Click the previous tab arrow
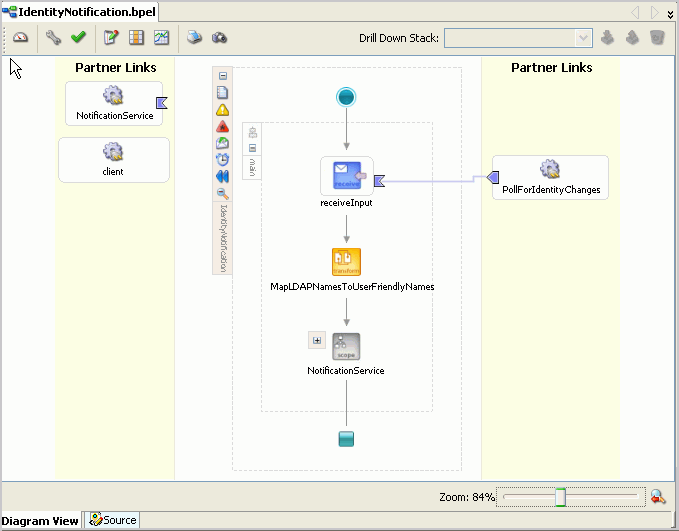 (x=635, y=13)
